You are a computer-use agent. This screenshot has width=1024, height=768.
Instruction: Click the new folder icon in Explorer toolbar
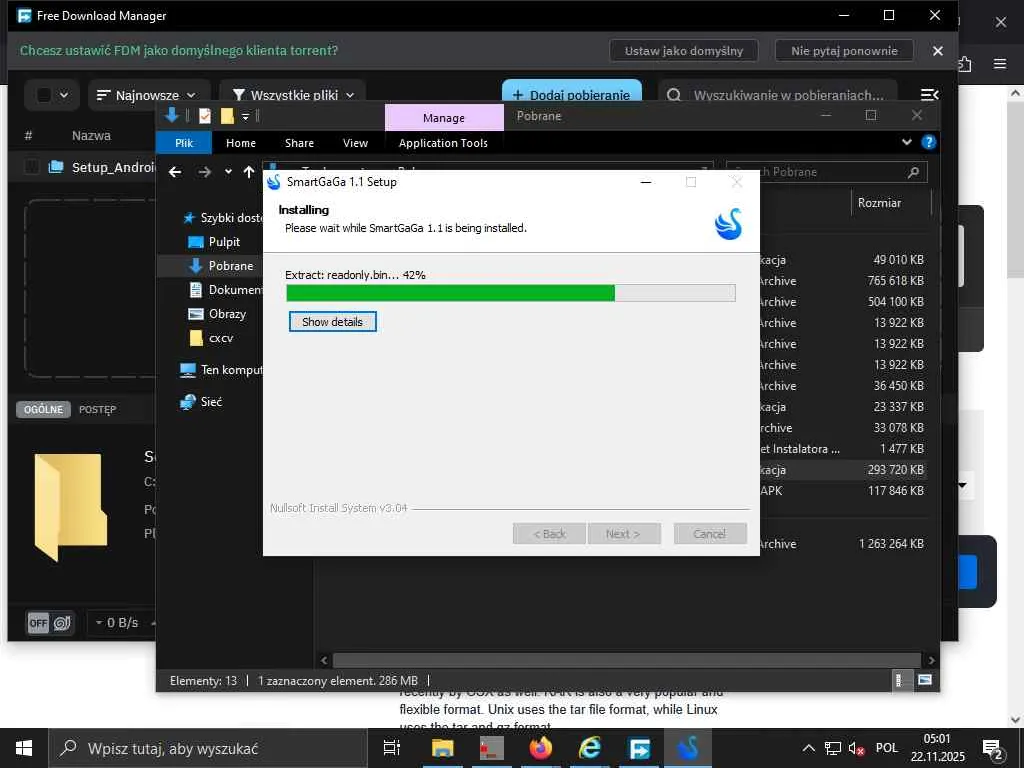(x=227, y=116)
